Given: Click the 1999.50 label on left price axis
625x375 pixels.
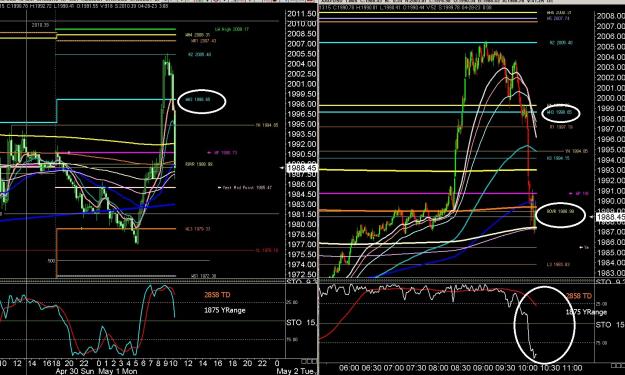Looking at the screenshot, I should coord(302,94).
